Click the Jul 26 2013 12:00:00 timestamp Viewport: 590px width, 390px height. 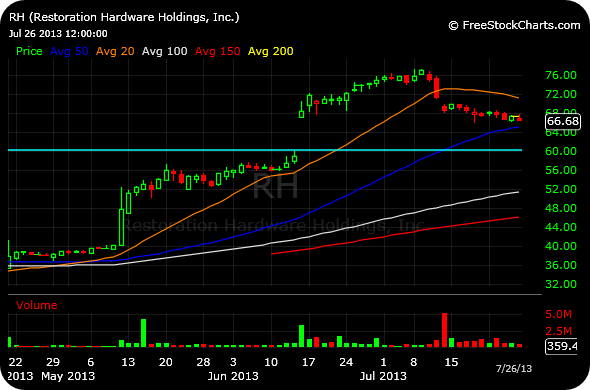point(58,34)
